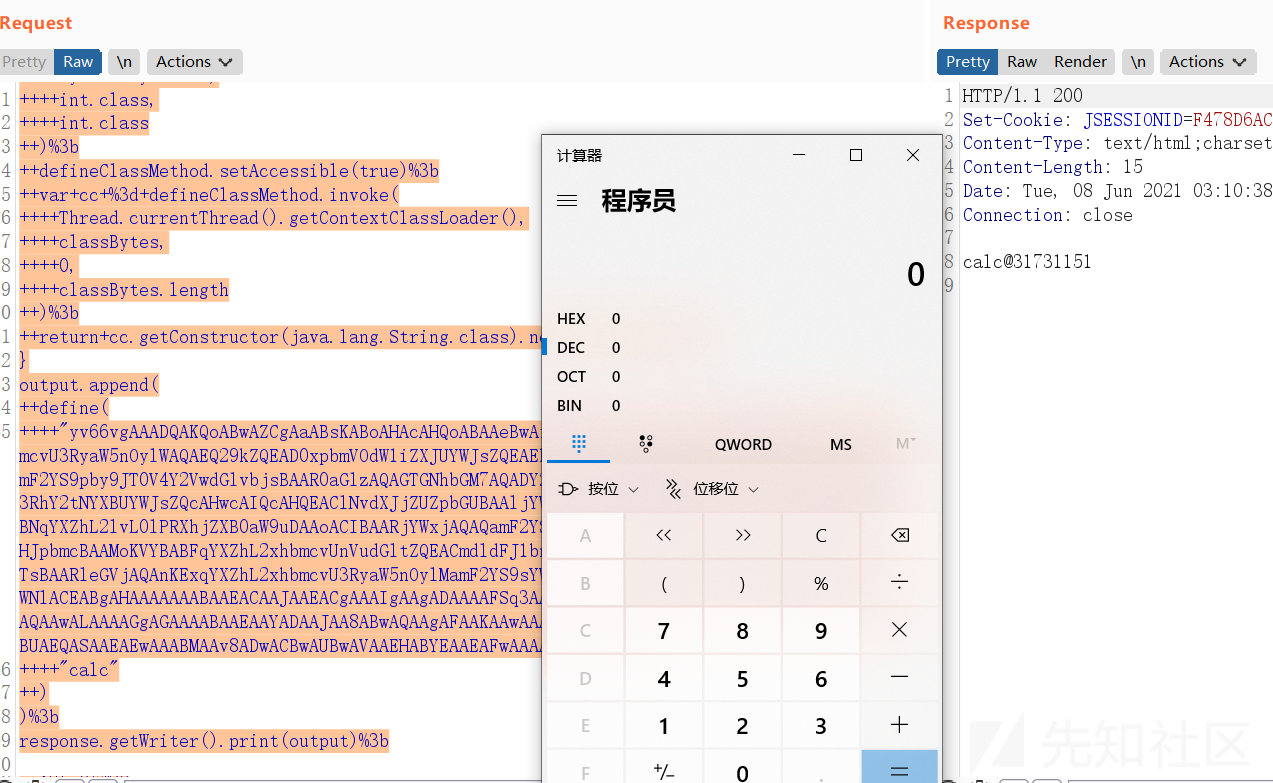Screen dimensions: 1273x783
Task: Expand the 按位 bitwise dropdown
Action: click(x=599, y=489)
